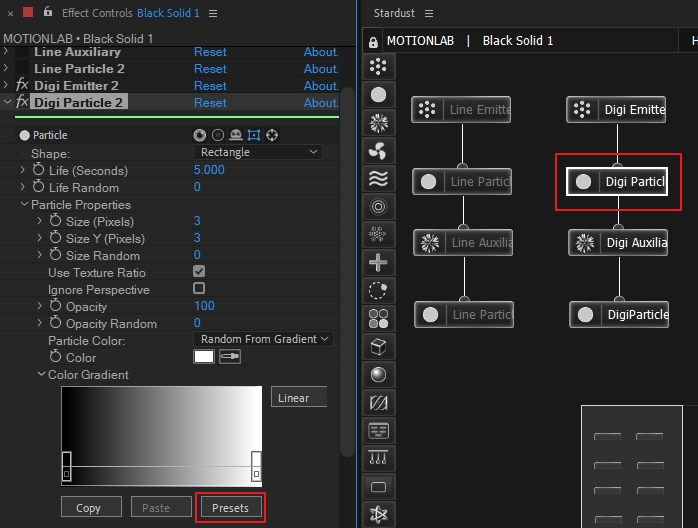Click the plus icon in the Stardust toolbar

[378, 263]
